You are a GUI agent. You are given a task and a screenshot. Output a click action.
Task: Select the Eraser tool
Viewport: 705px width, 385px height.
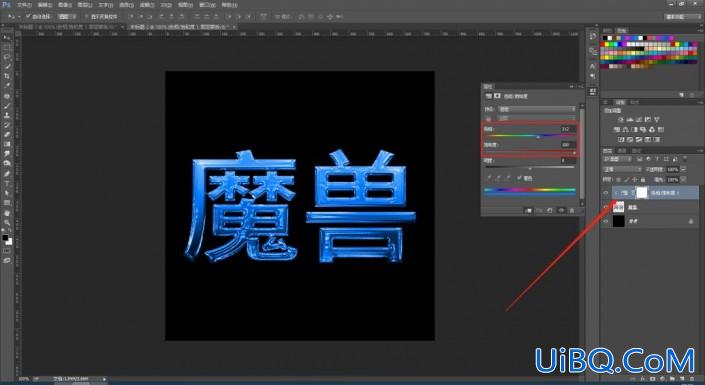(6, 134)
